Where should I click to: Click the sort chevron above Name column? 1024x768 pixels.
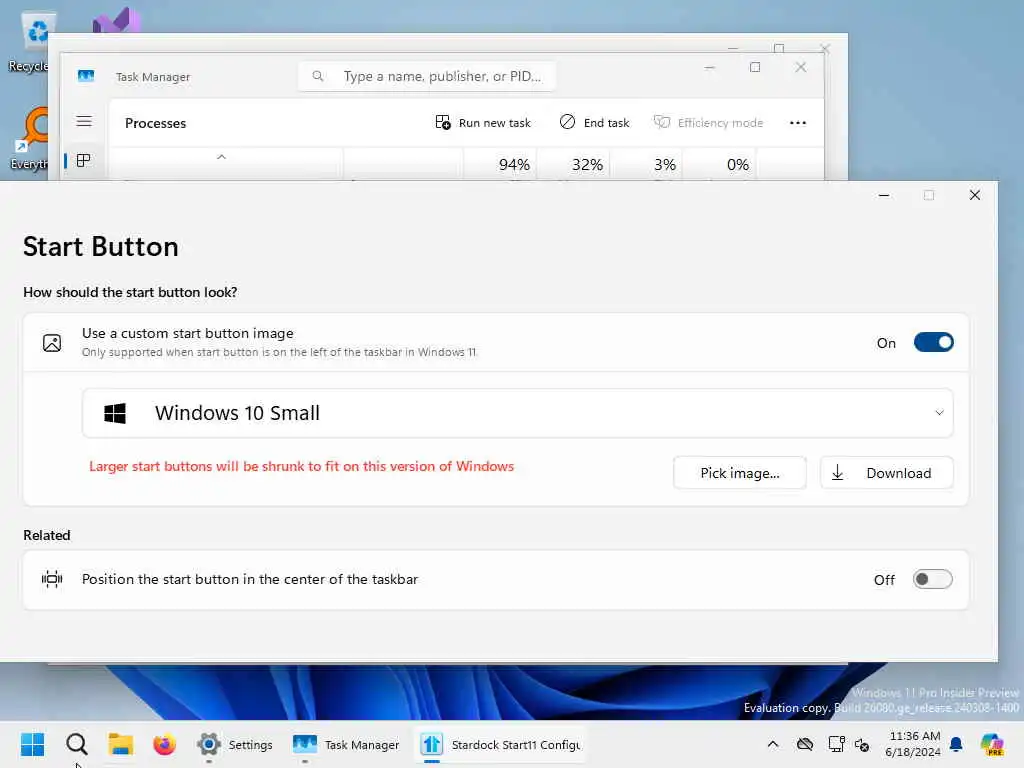221,157
